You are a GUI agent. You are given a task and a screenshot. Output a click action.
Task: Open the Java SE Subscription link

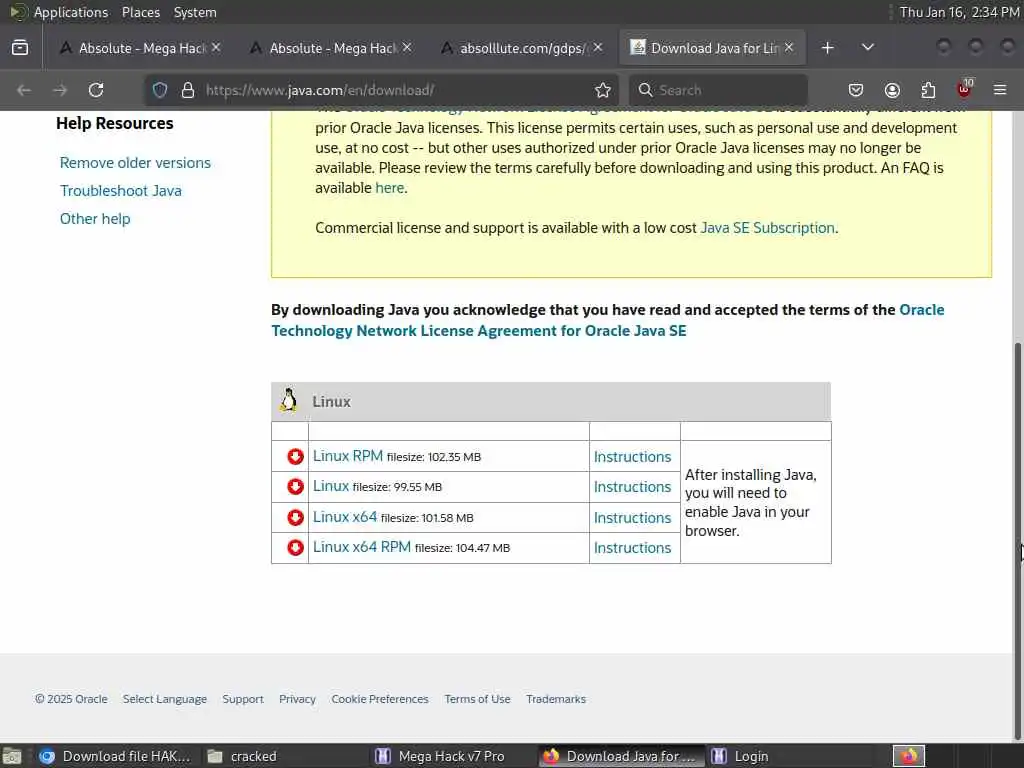pyautogui.click(x=767, y=227)
